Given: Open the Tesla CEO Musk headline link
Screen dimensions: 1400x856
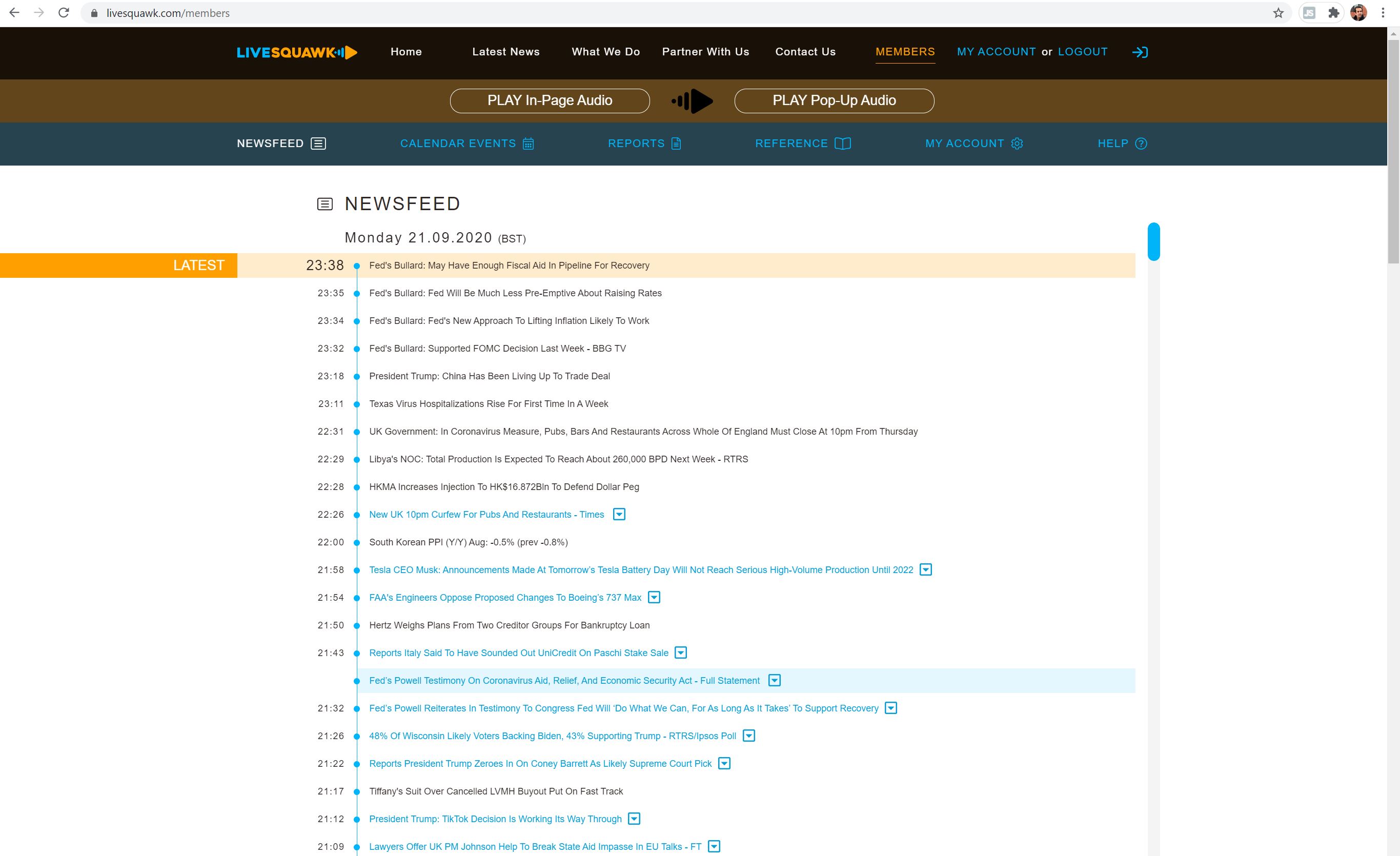Looking at the screenshot, I should point(641,569).
